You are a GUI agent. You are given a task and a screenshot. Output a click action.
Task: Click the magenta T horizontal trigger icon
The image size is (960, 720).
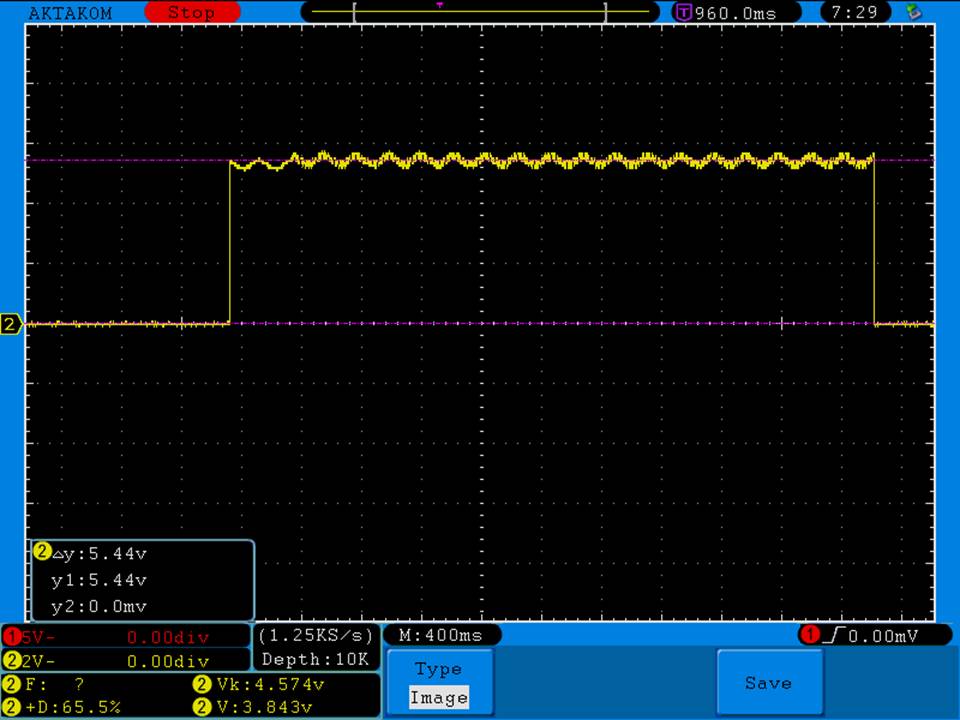[684, 13]
